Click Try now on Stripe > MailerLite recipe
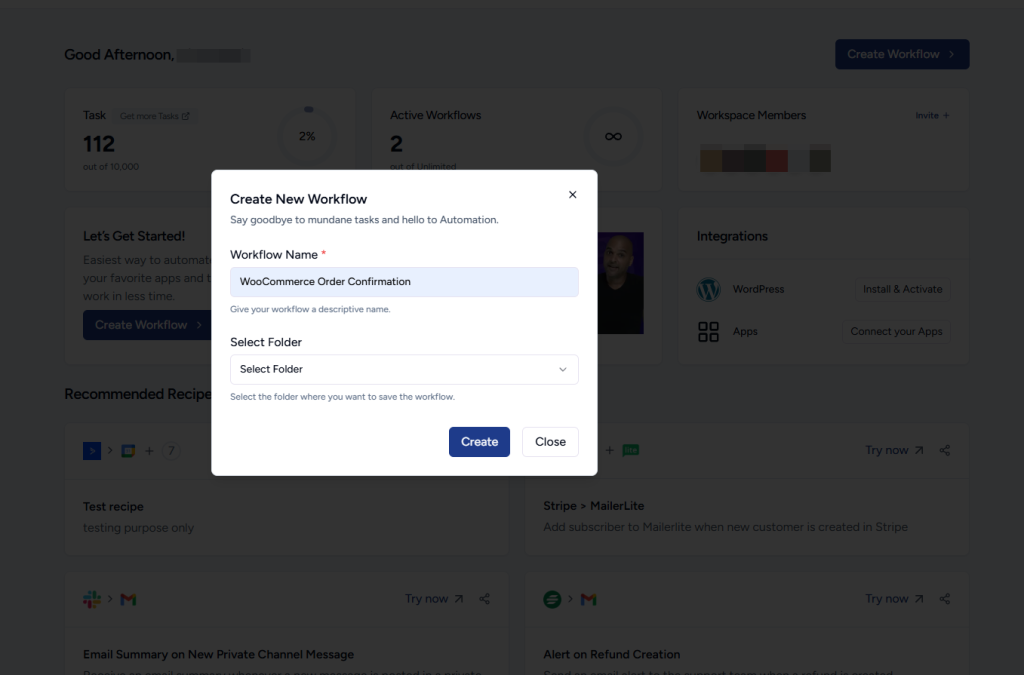The image size is (1024, 675). (894, 450)
